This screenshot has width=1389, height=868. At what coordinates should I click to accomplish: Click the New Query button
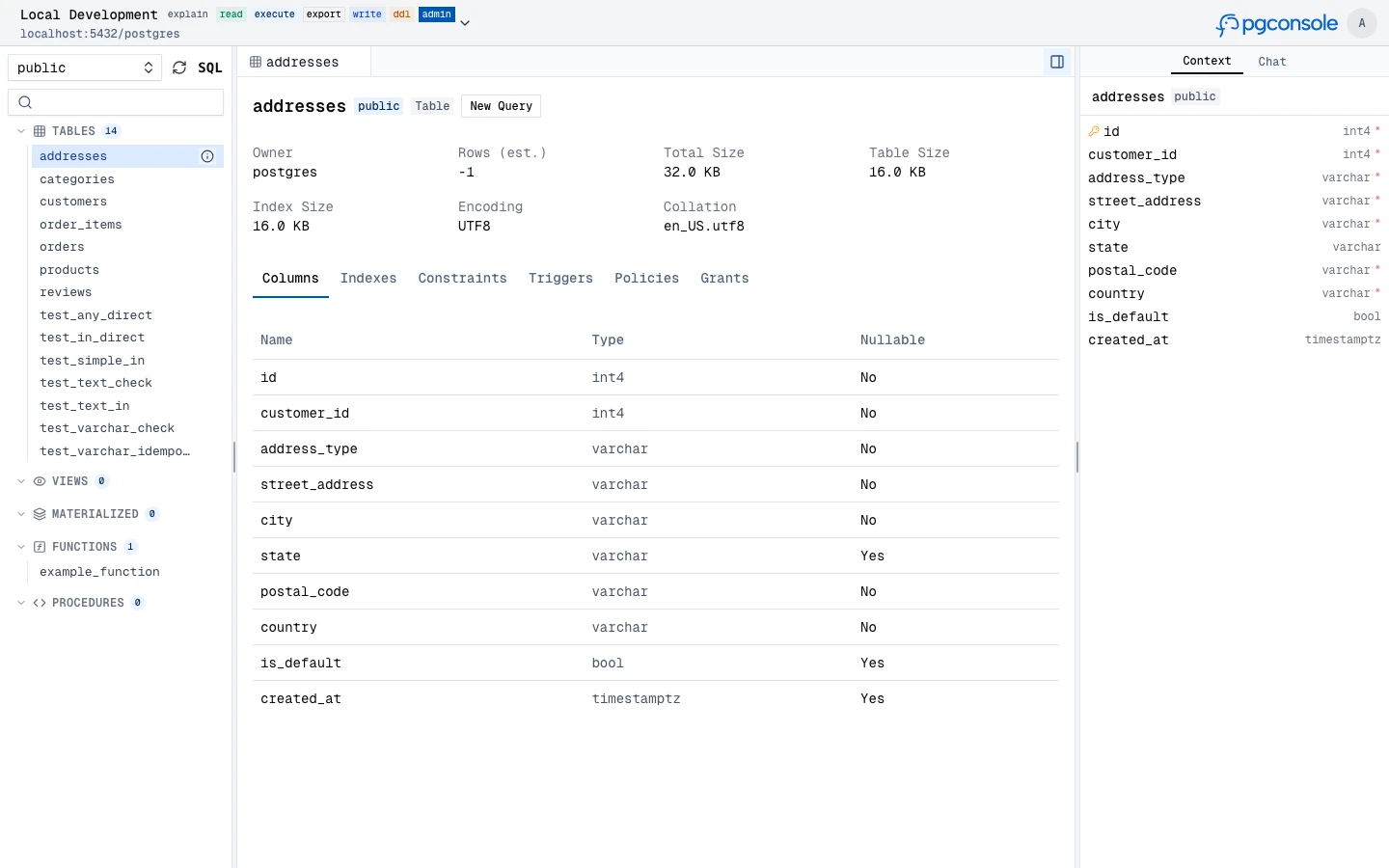(500, 106)
